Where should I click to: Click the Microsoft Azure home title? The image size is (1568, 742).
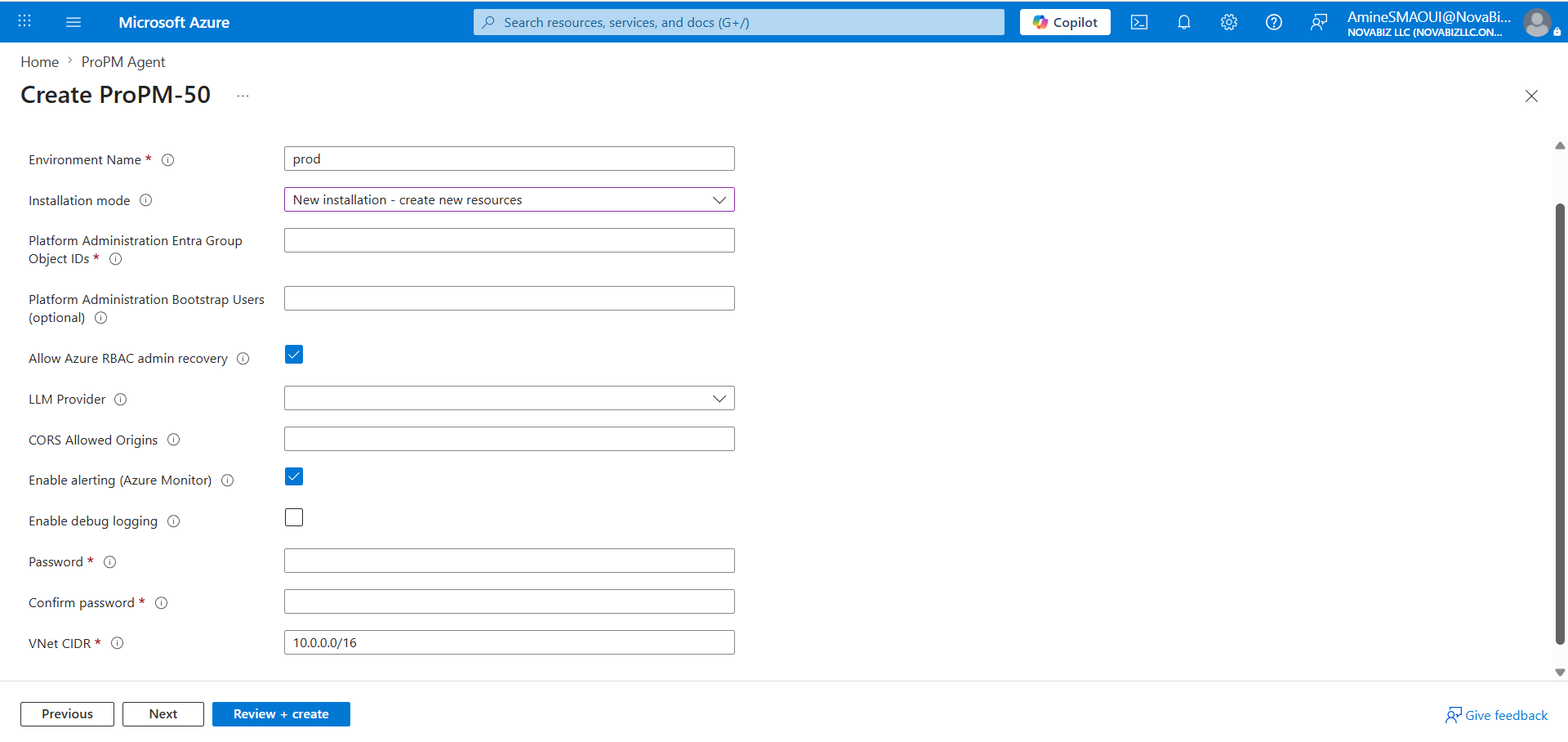[174, 22]
